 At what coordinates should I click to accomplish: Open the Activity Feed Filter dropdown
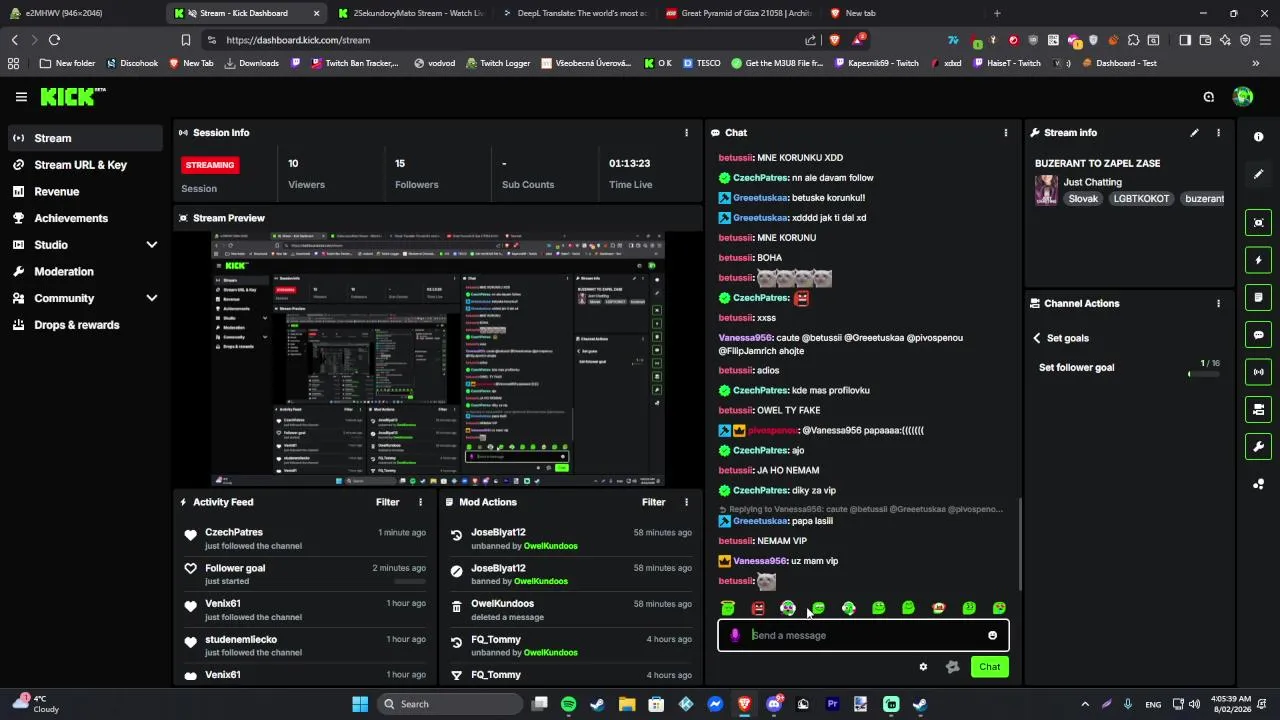coord(387,502)
